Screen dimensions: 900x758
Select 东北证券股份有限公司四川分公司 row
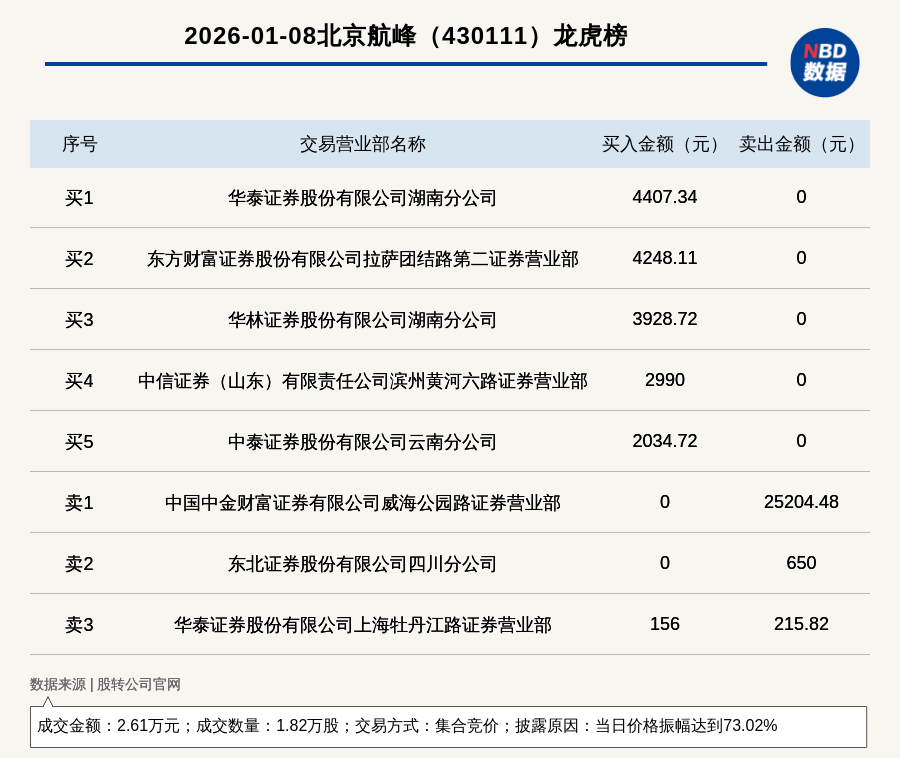pyautogui.click(x=362, y=564)
